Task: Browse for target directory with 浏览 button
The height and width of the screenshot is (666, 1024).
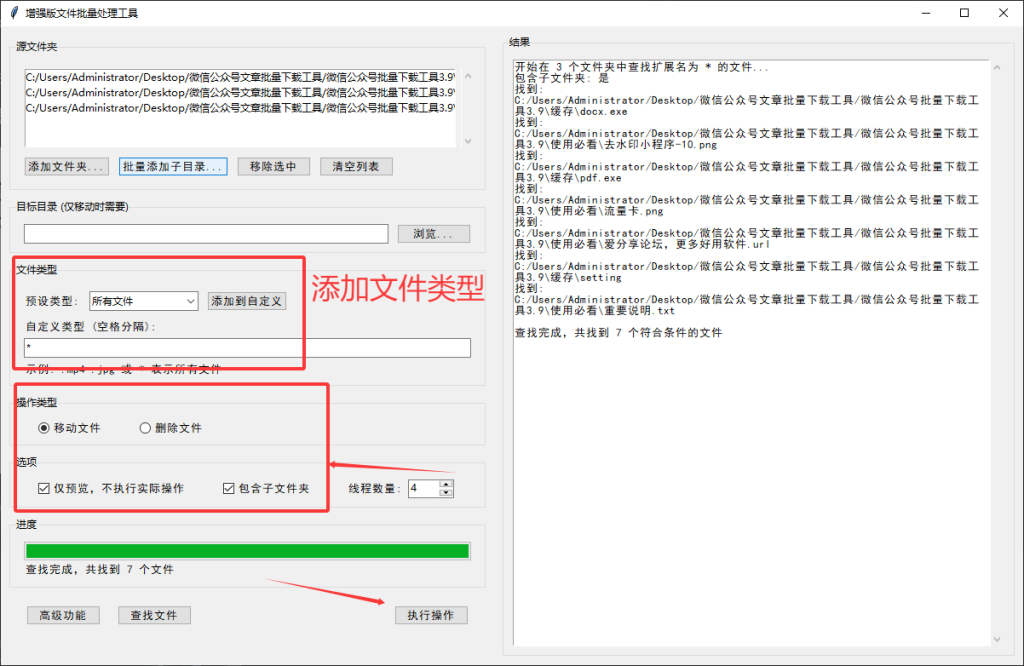Action: coord(433,234)
